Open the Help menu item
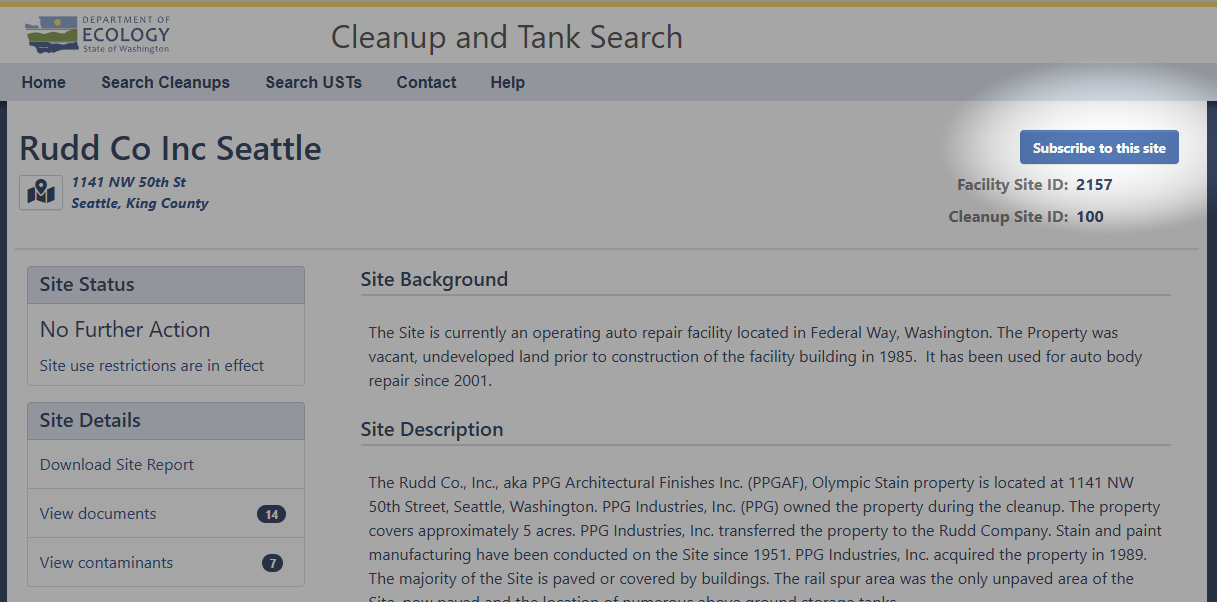 pyautogui.click(x=508, y=82)
